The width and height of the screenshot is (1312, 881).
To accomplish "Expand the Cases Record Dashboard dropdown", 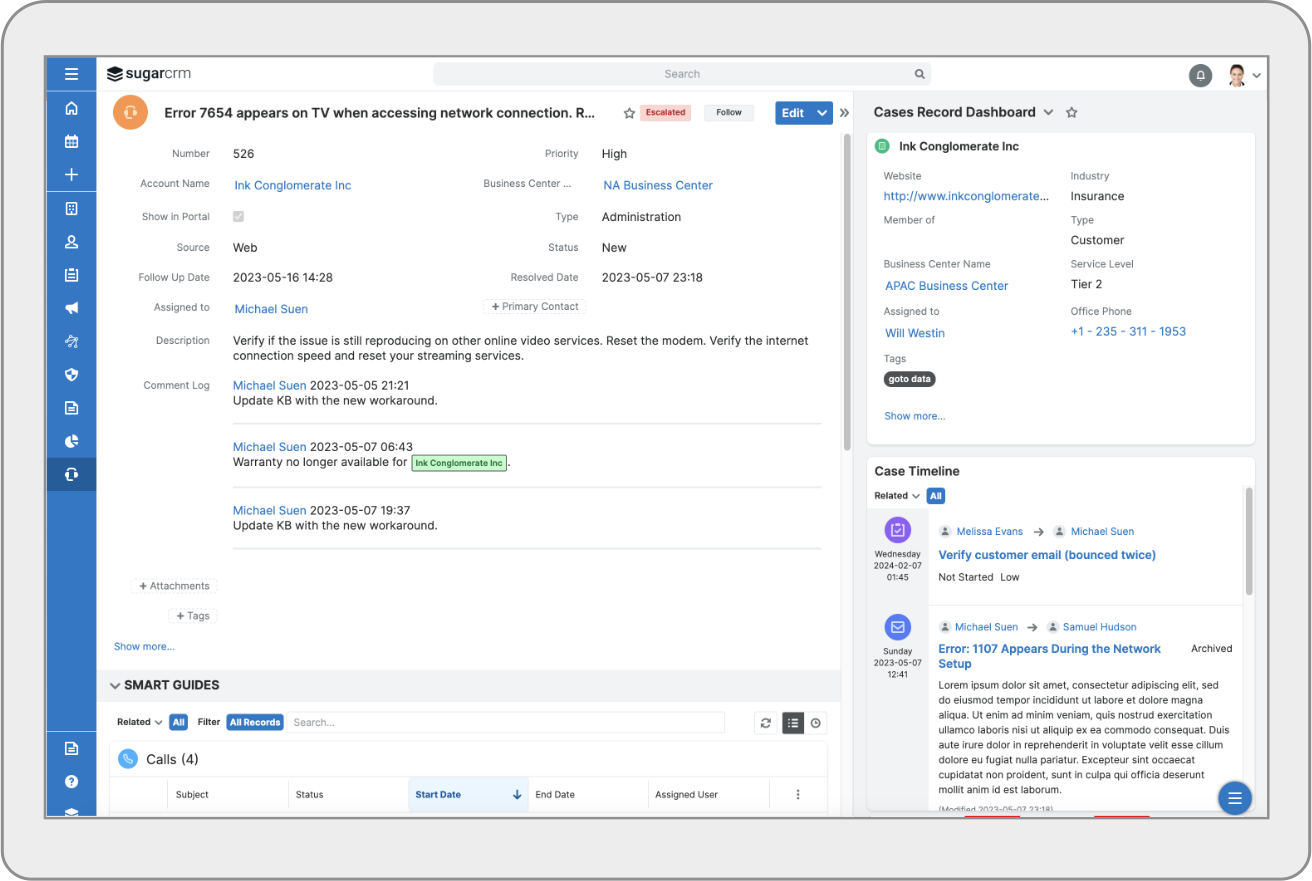I will (x=1048, y=112).
